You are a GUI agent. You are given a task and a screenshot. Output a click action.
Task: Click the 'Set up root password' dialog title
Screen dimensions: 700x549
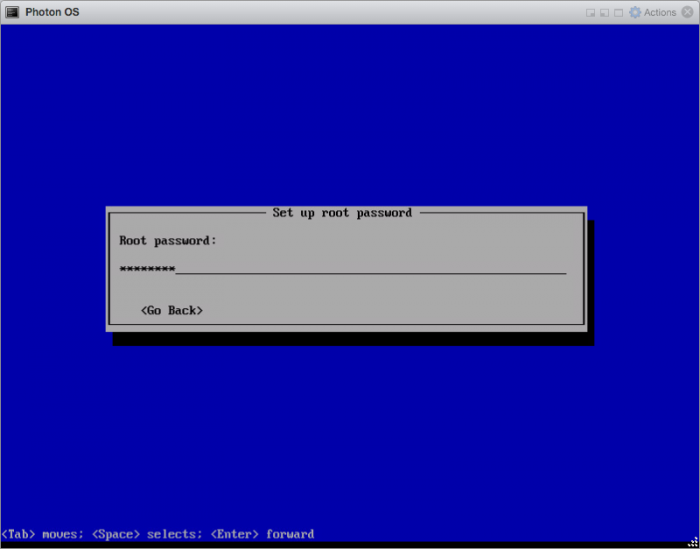[342, 213]
